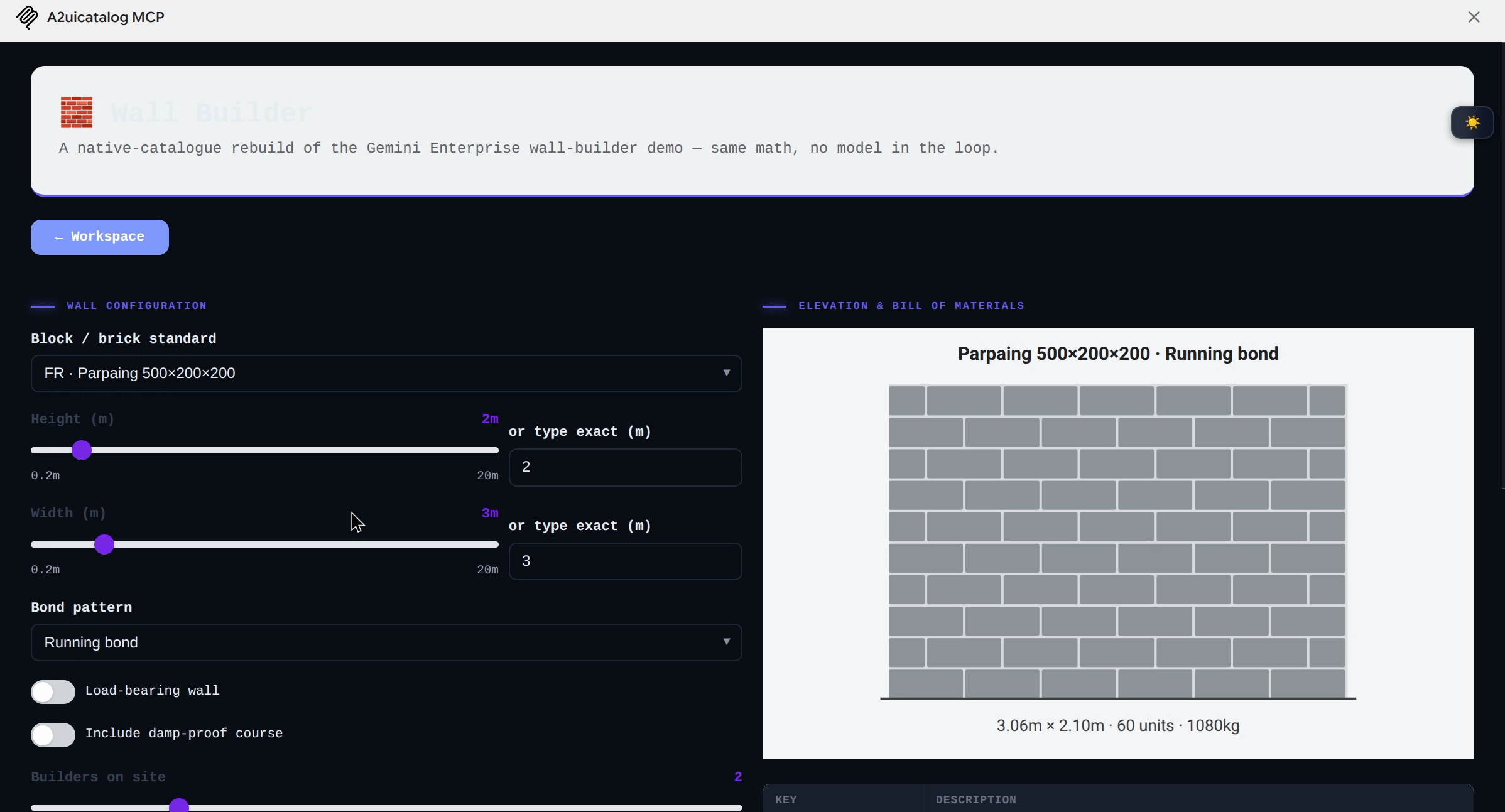Viewport: 1505px width, 812px height.
Task: Focus the exact width input showing 3
Action: (x=625, y=561)
